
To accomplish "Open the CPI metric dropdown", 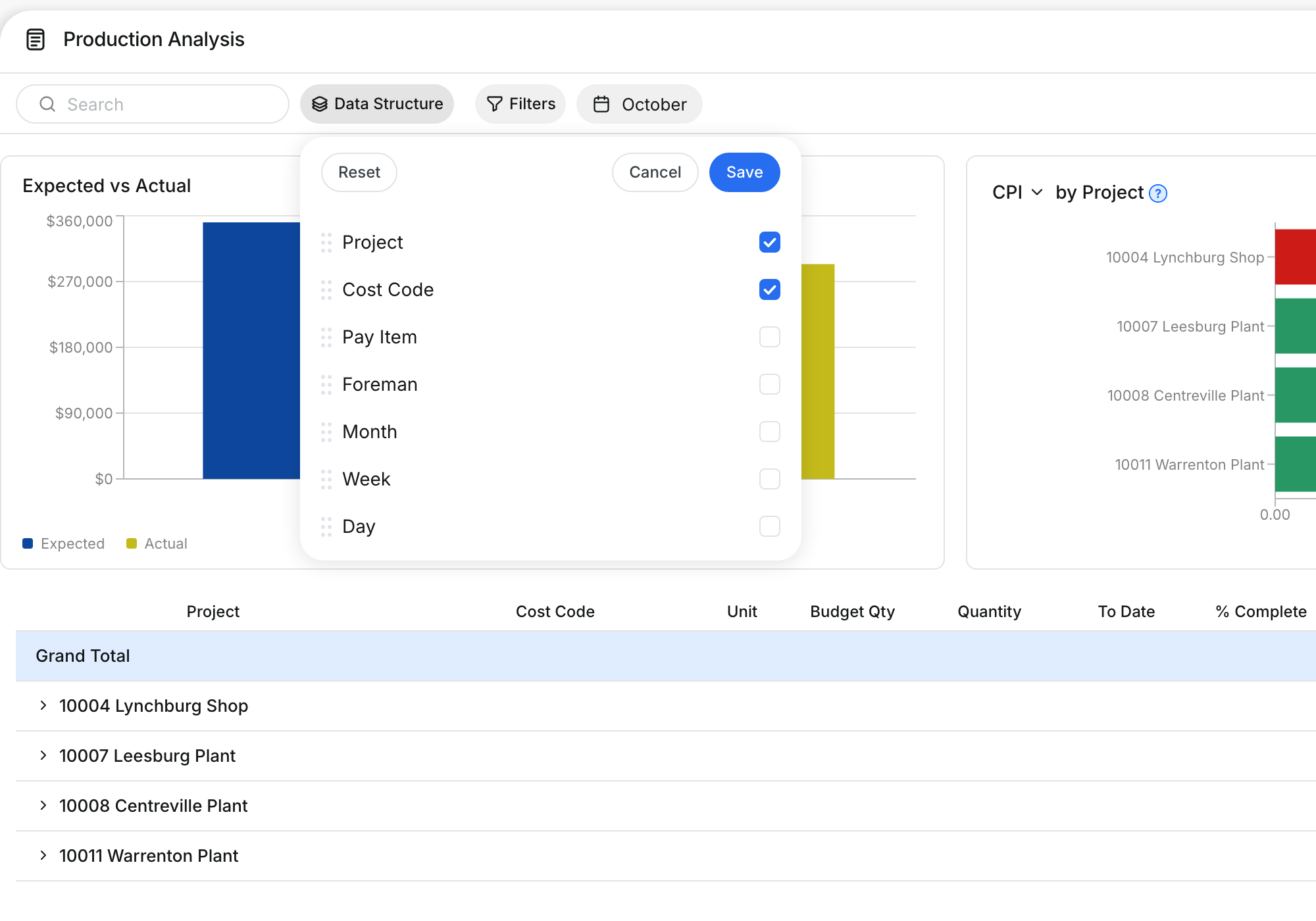I will (x=1018, y=192).
